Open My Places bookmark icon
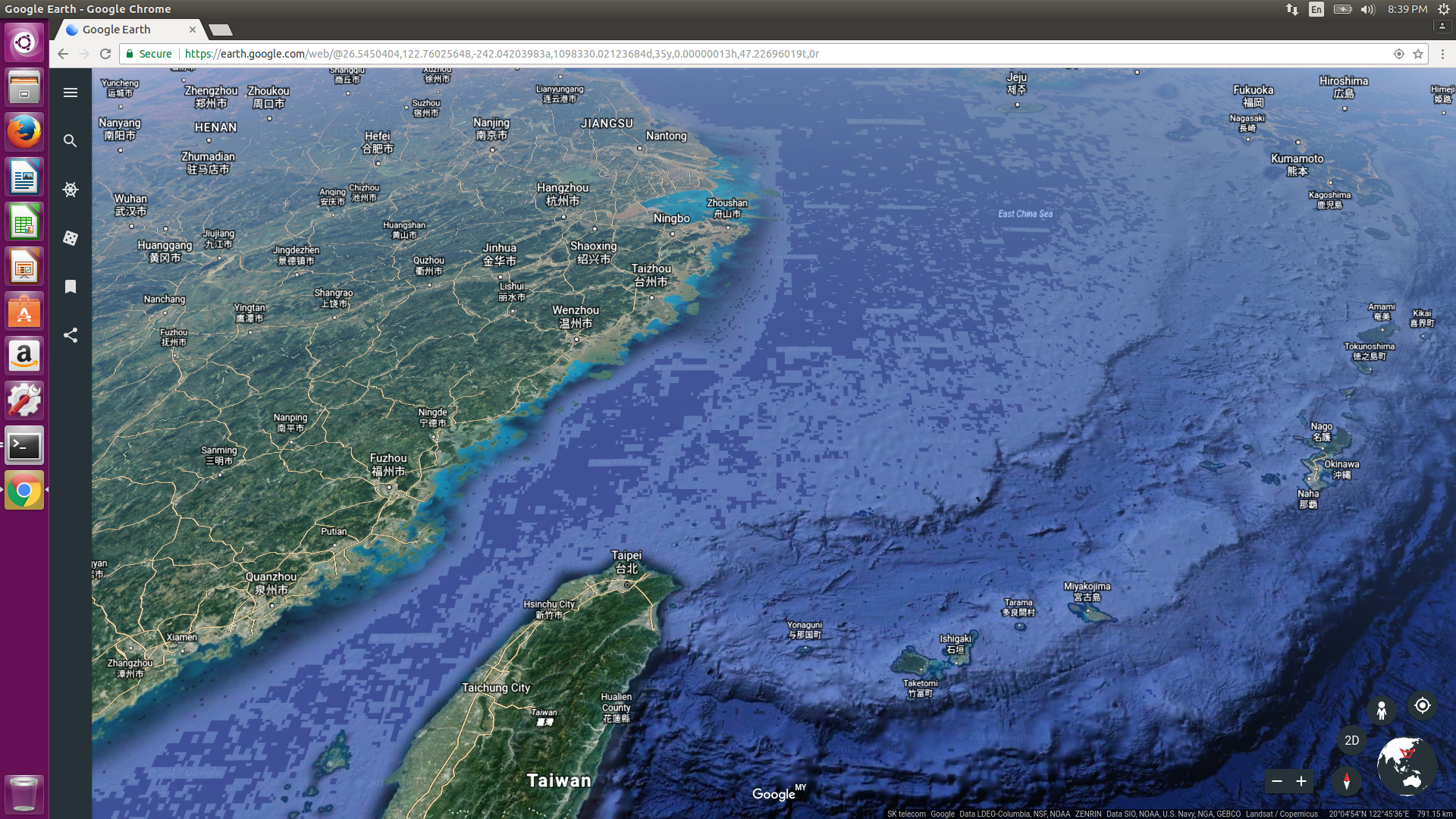 pos(71,287)
